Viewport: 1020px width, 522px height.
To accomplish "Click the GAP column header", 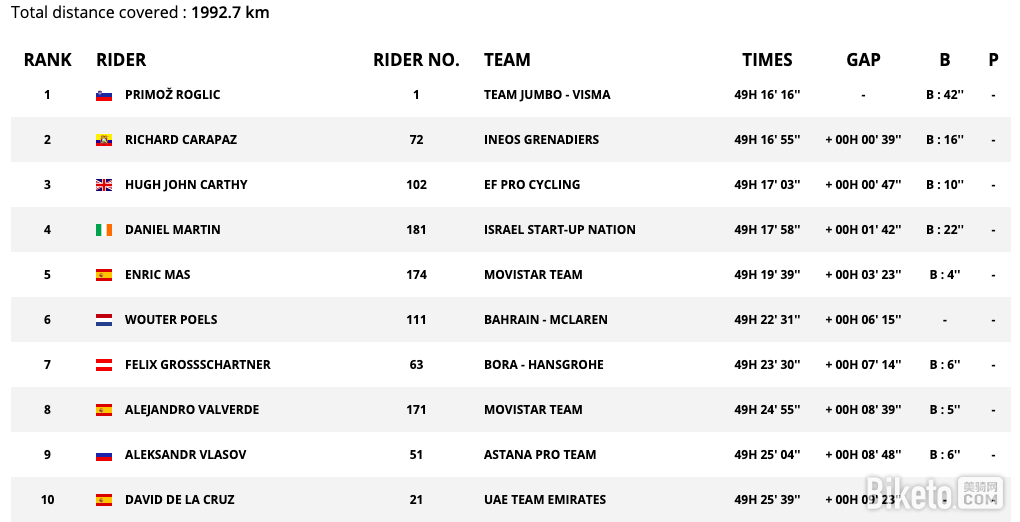I will pos(863,60).
